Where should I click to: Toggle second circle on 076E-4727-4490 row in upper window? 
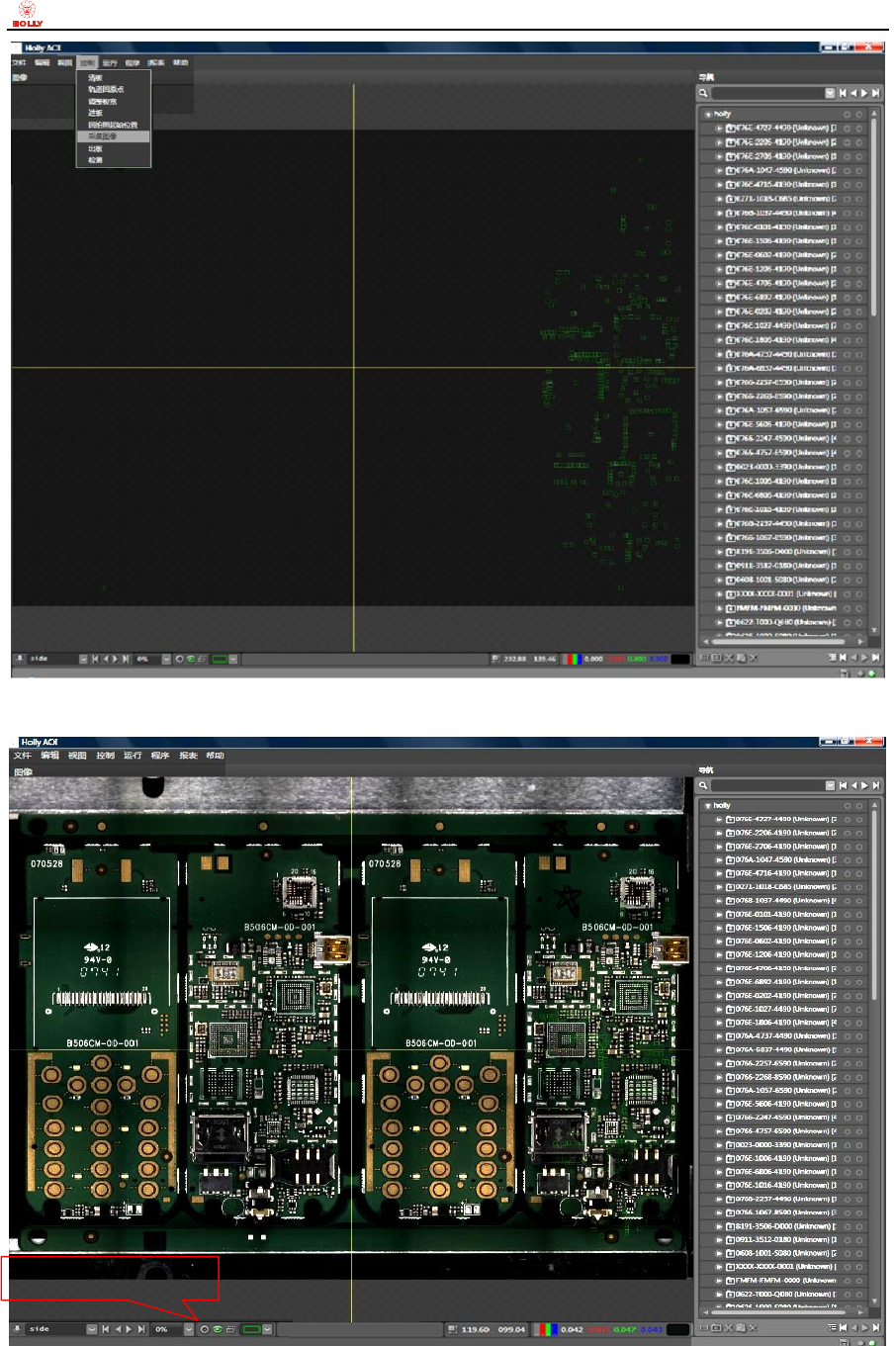tap(859, 128)
